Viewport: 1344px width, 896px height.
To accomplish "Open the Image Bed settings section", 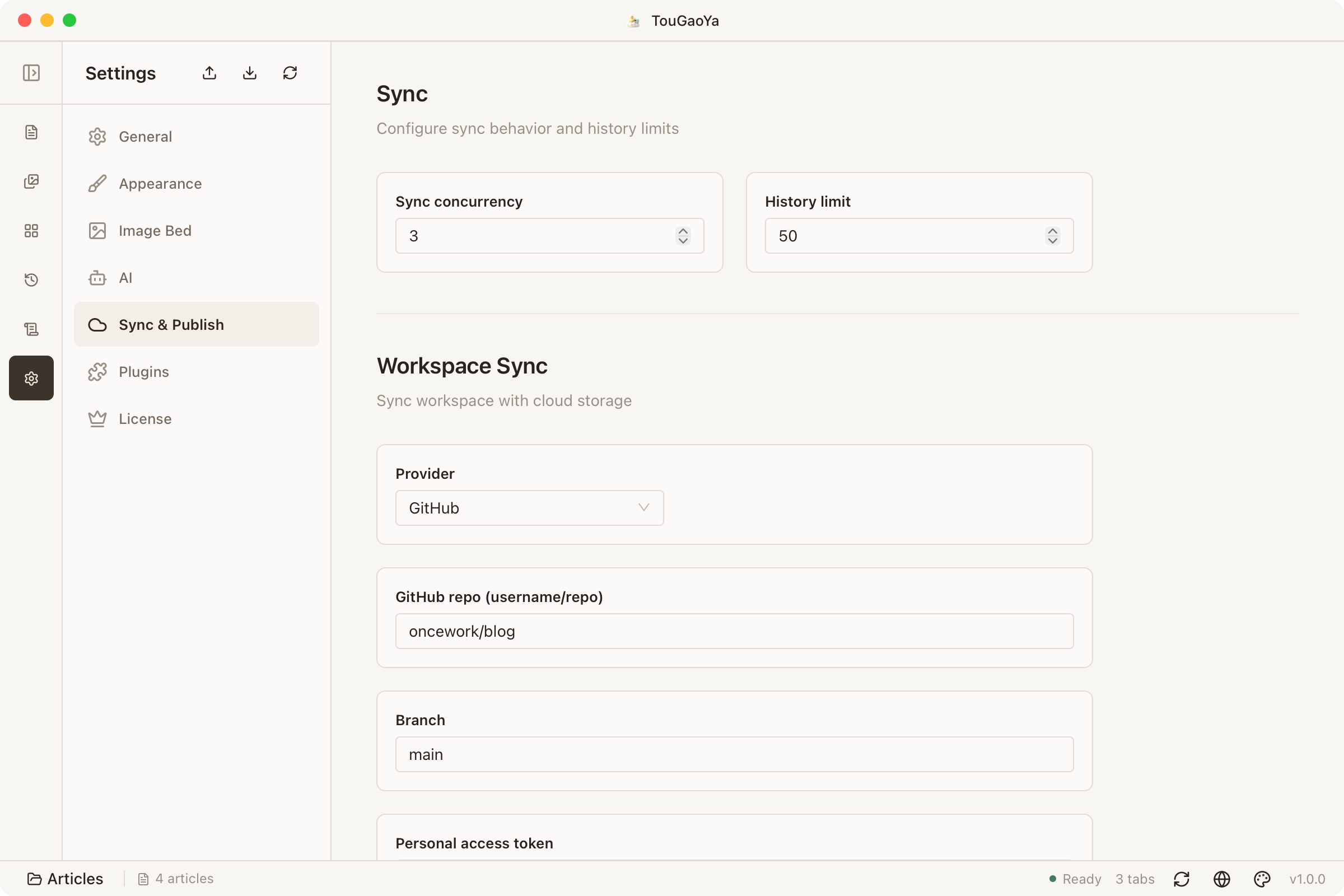I will 197,231.
